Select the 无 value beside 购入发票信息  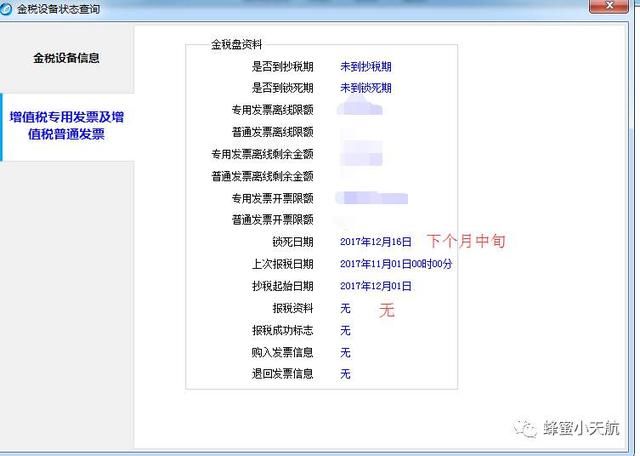[345, 352]
